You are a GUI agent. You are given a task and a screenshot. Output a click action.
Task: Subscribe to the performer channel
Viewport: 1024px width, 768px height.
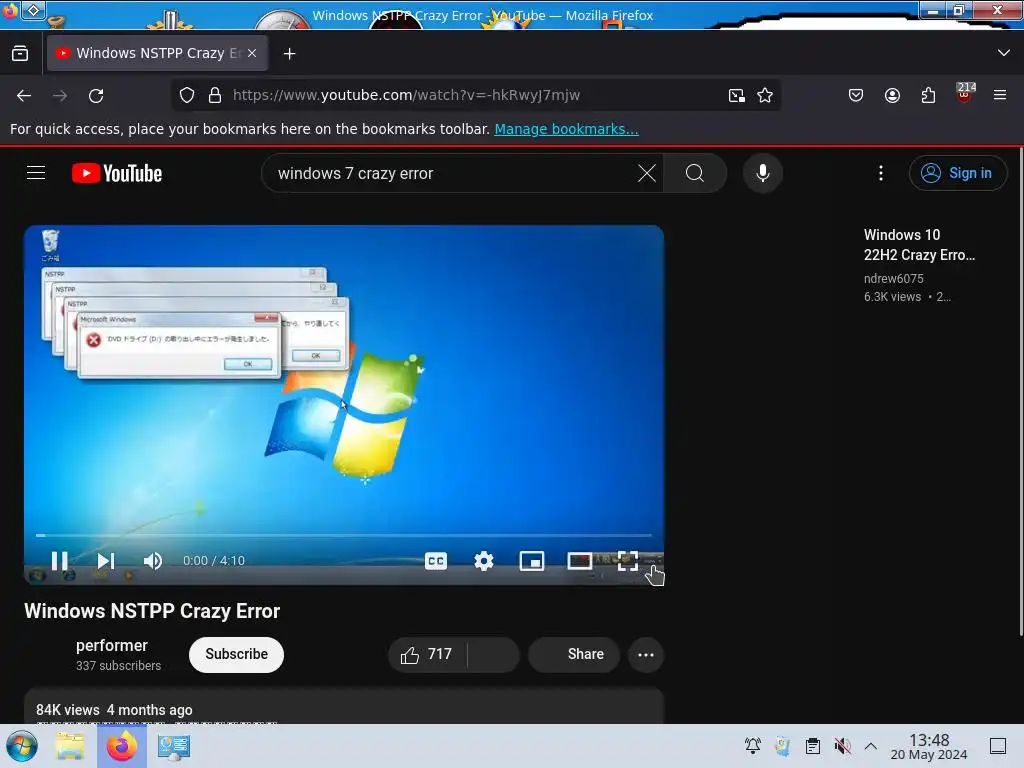pyautogui.click(x=236, y=654)
